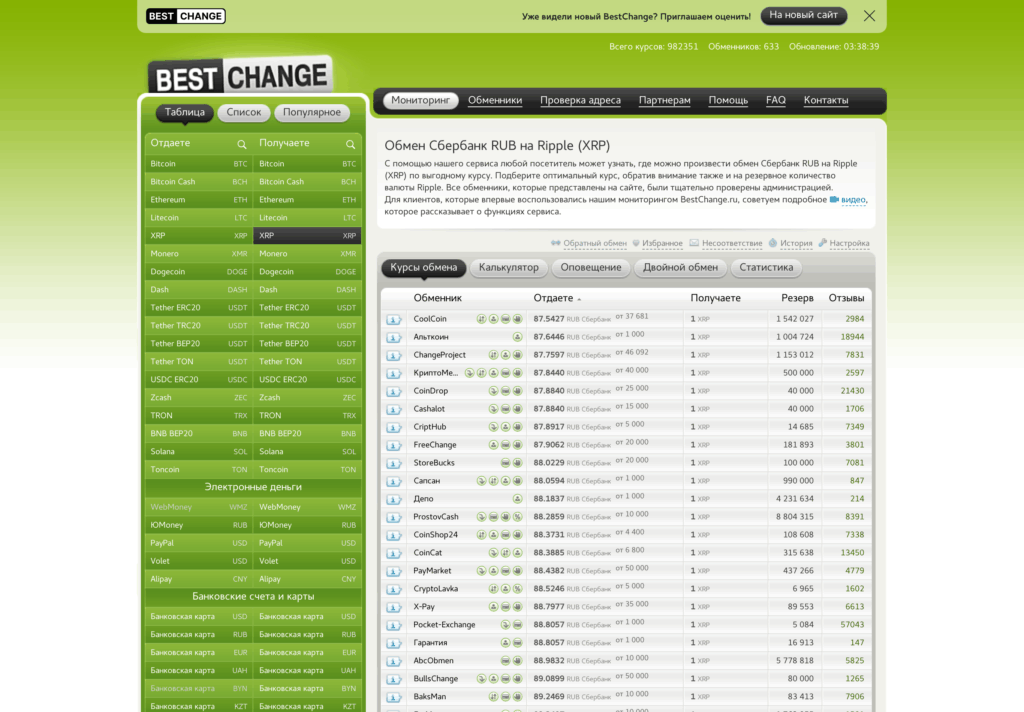Click the large BestChange logo

pos(240,76)
